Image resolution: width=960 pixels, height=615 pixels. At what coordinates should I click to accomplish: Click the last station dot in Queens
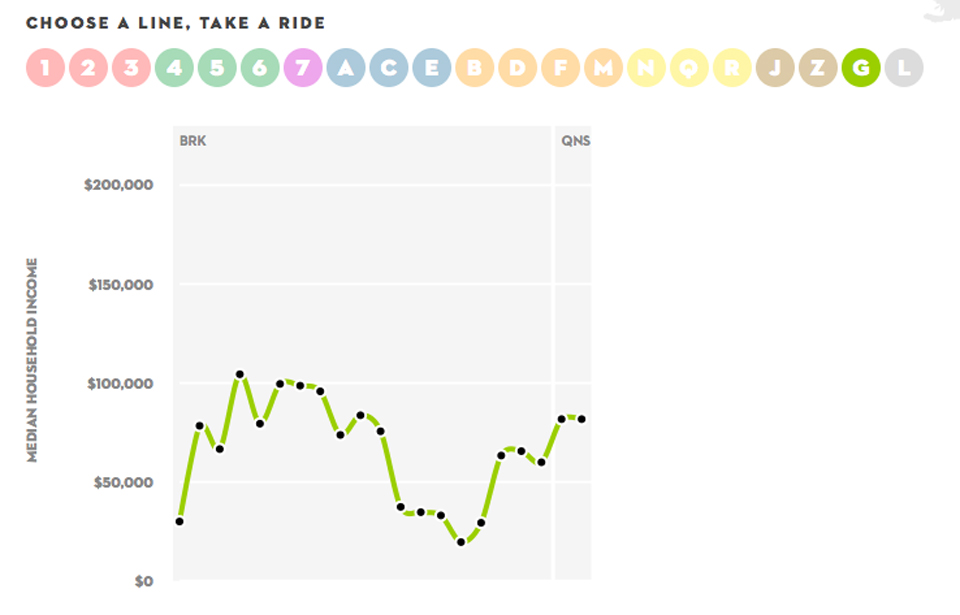(x=582, y=419)
